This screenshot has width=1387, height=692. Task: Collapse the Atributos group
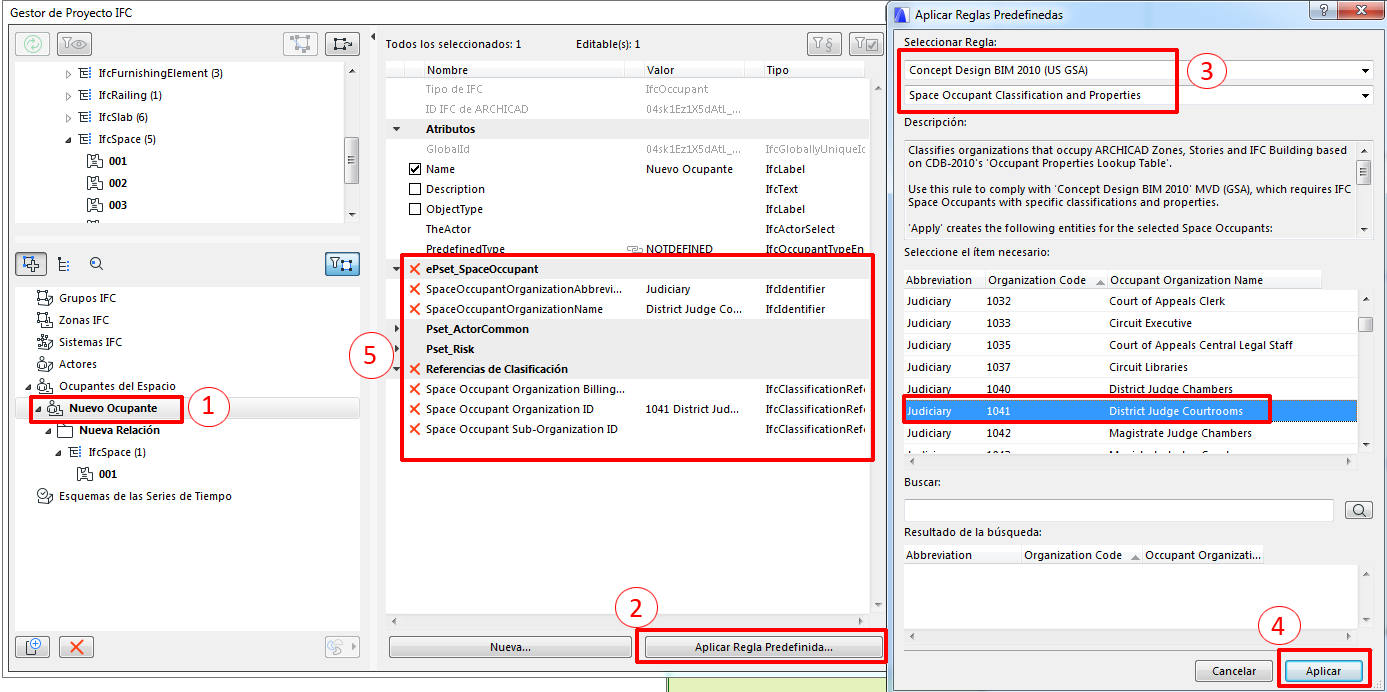[397, 129]
